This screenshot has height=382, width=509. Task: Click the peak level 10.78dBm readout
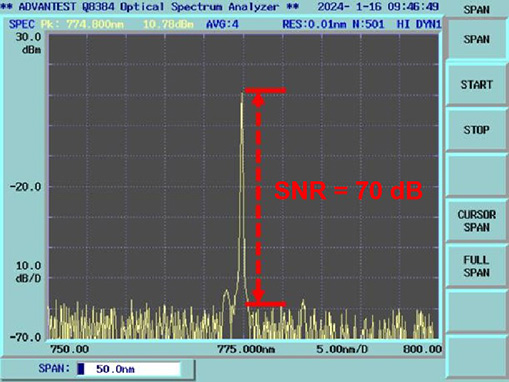168,24
